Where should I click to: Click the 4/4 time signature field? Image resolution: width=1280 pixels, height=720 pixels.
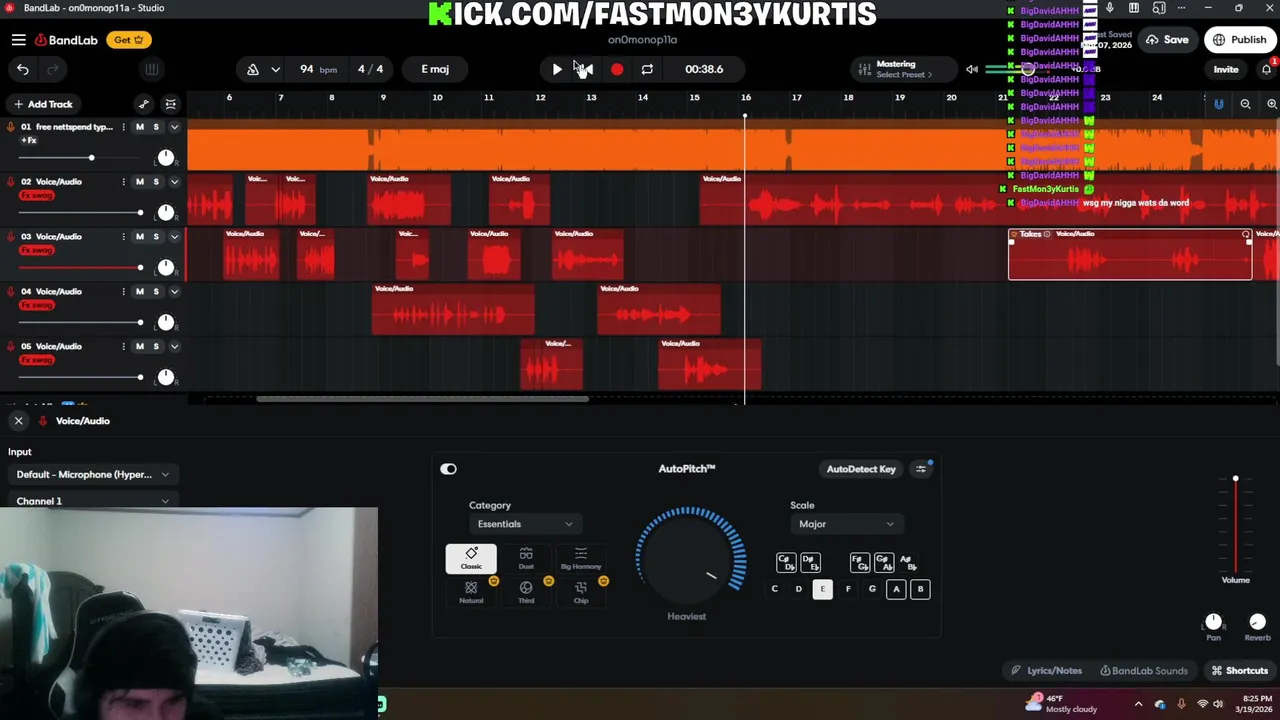[x=370, y=69]
